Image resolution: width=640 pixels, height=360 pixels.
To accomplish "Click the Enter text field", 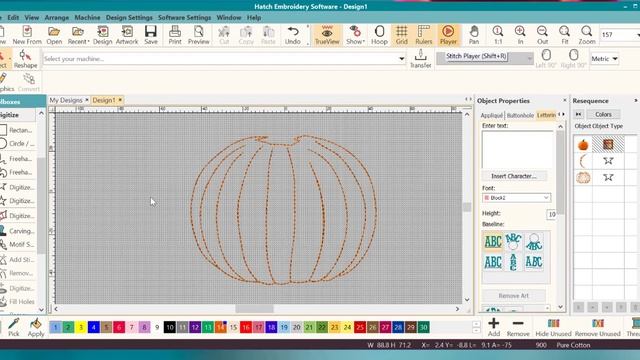I will click(x=517, y=149).
